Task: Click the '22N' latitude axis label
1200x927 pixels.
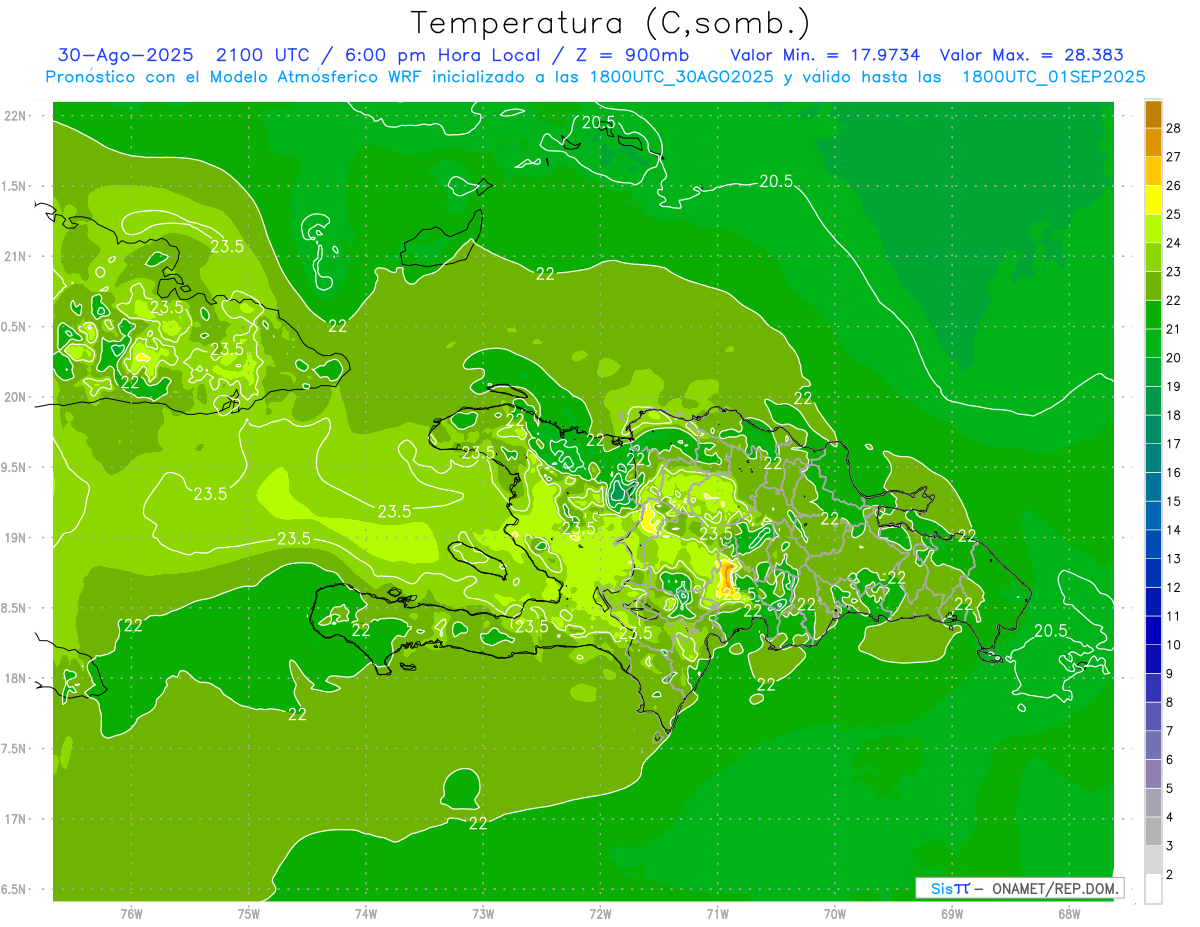Action: (x=15, y=116)
